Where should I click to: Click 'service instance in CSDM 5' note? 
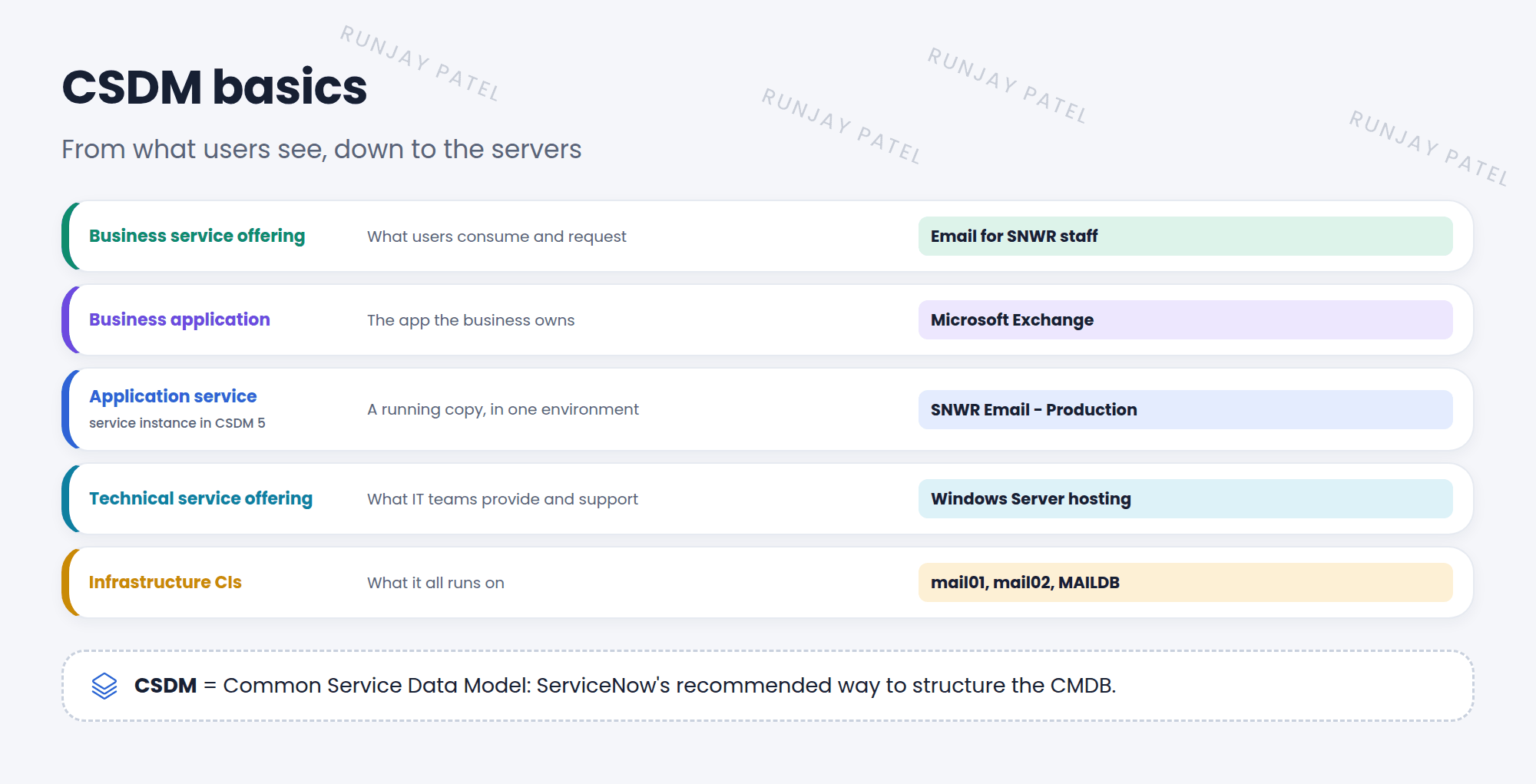point(177,423)
